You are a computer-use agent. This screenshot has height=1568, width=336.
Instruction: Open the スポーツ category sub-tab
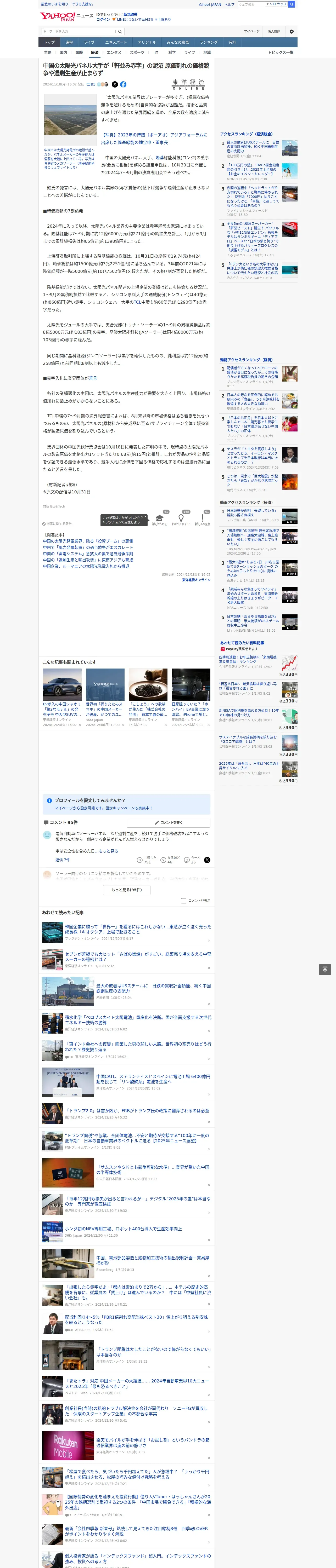(x=137, y=52)
